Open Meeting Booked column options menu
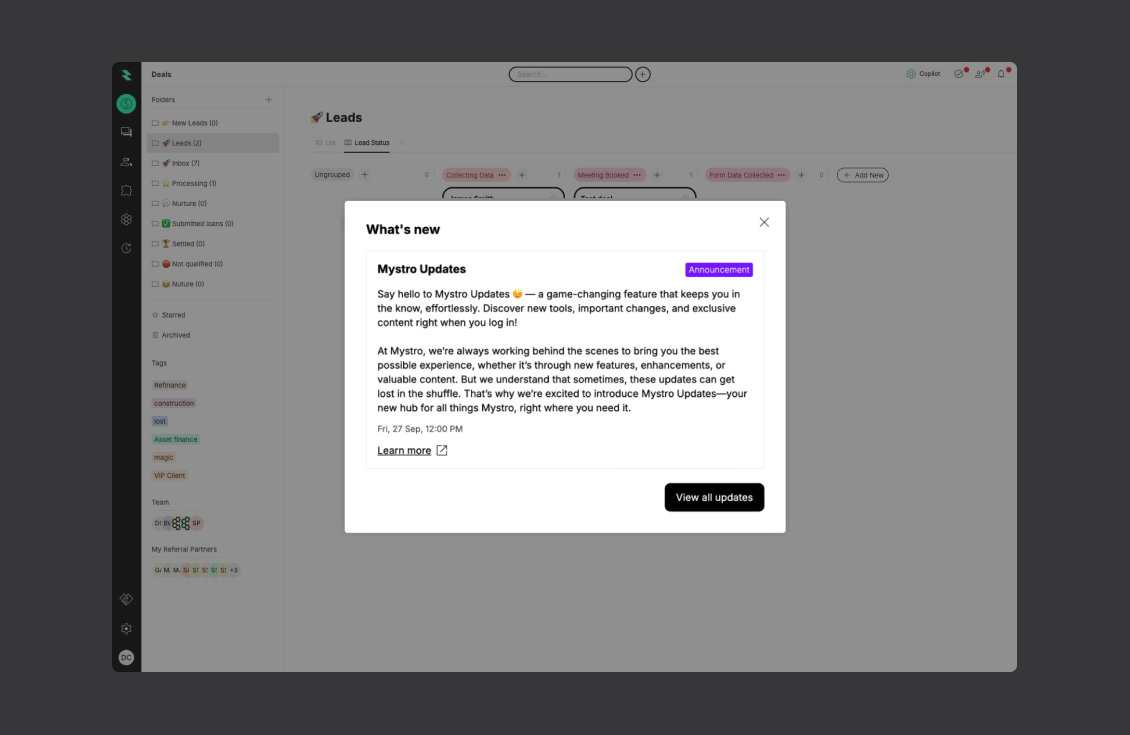 (x=637, y=175)
